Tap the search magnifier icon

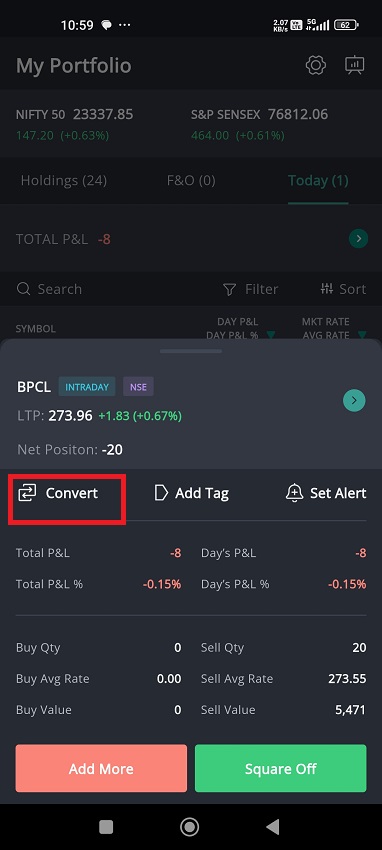click(x=23, y=289)
